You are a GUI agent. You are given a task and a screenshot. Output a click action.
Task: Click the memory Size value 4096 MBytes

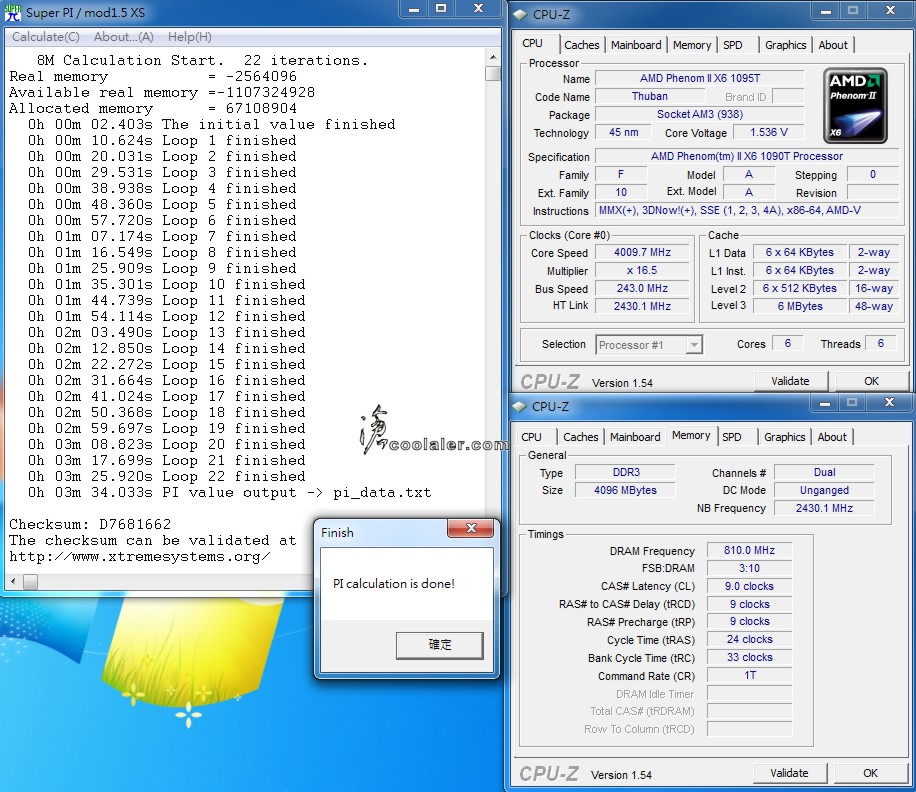[626, 490]
